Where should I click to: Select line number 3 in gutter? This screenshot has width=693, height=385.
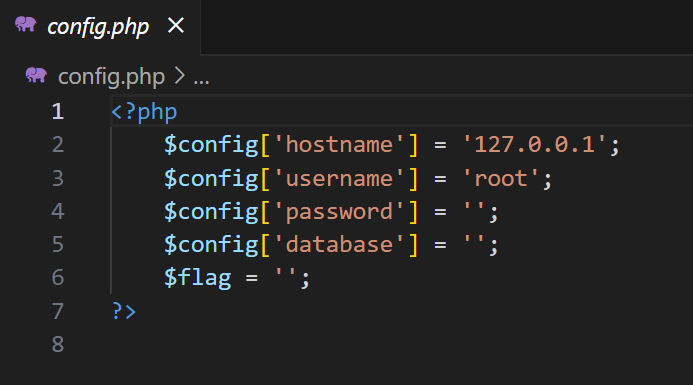pyautogui.click(x=58, y=179)
